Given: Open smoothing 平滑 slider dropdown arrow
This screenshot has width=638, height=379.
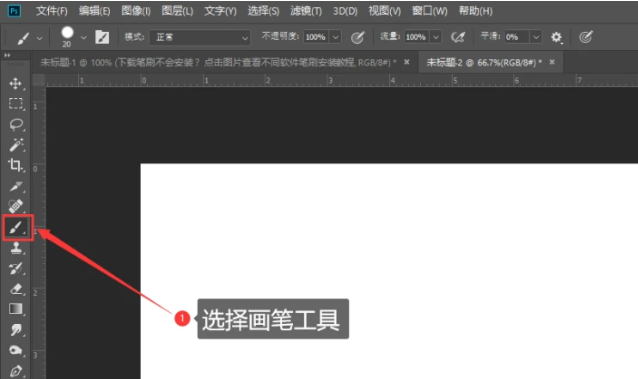Looking at the screenshot, I should coord(536,37).
